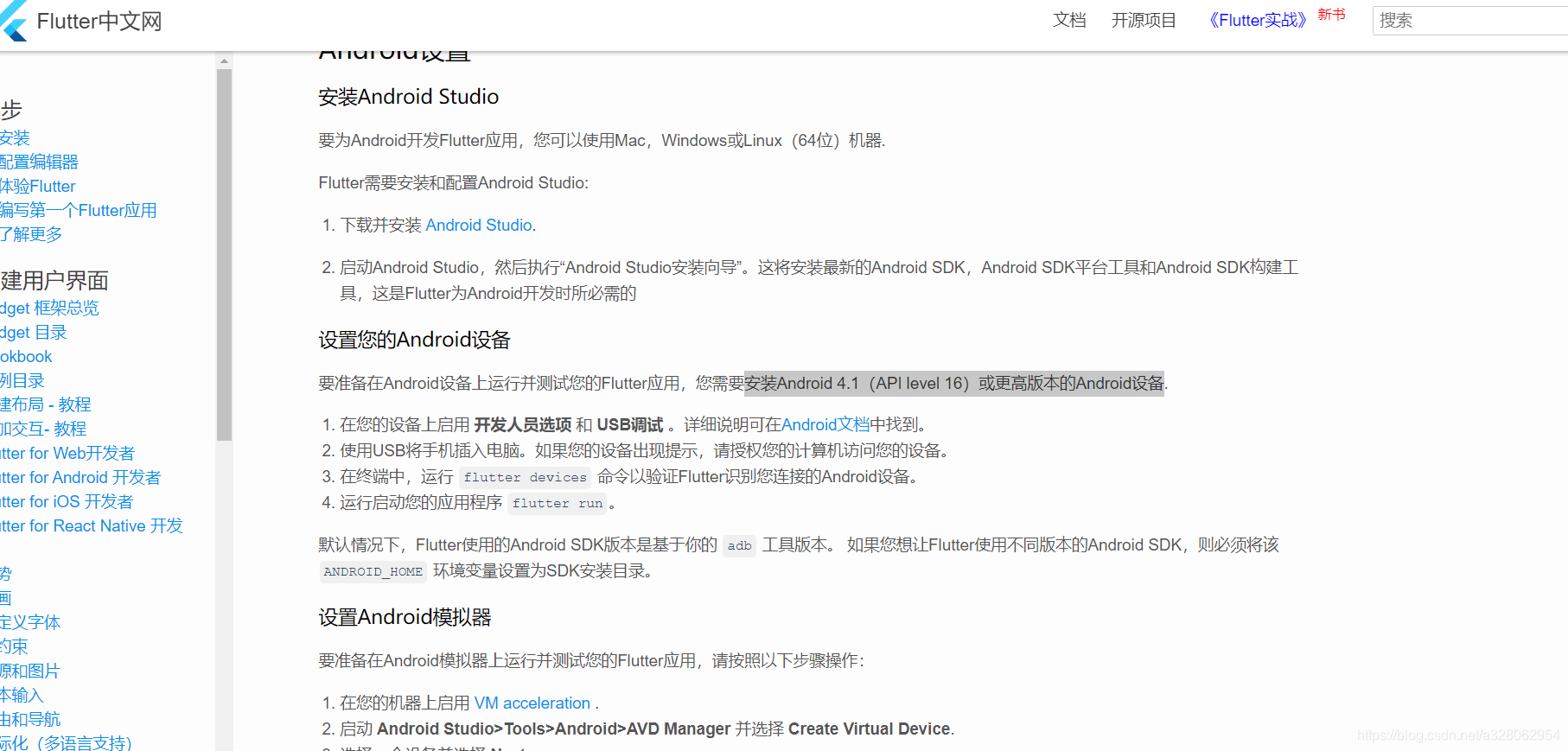Screen dimensions: 1568x751
Task: Open sidebar link 构建布局 - 教程
Action: click(x=45, y=404)
